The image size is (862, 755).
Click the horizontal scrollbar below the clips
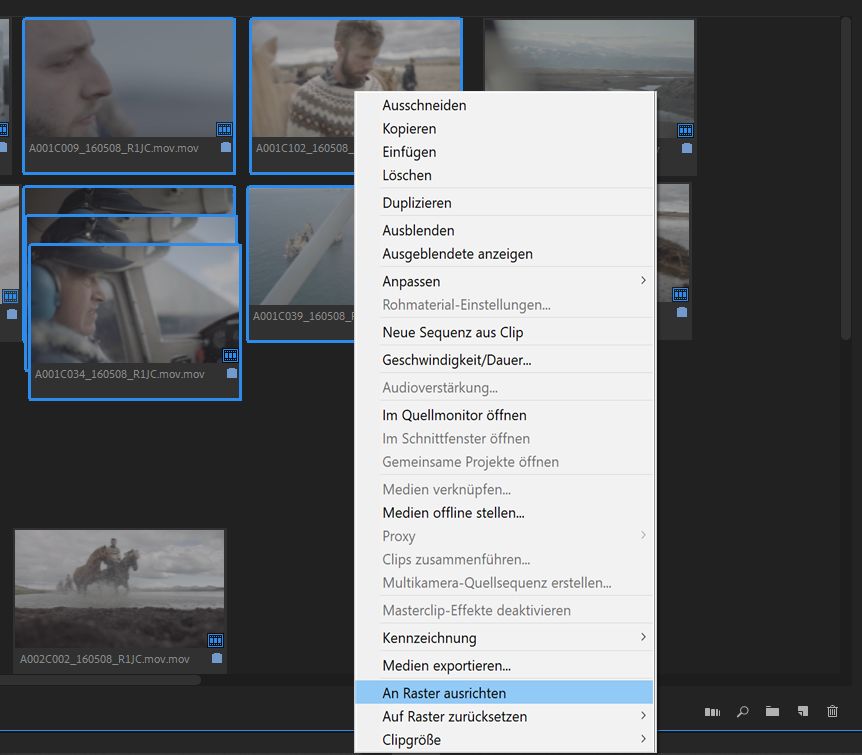[x=100, y=680]
